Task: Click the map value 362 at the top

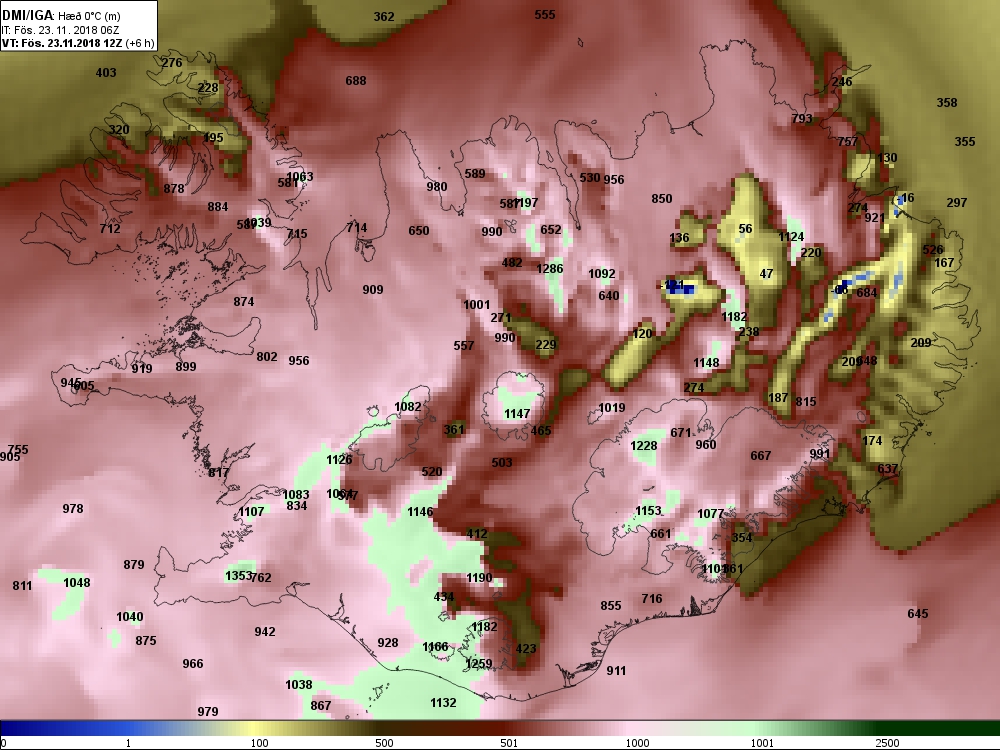Action: click(x=383, y=17)
